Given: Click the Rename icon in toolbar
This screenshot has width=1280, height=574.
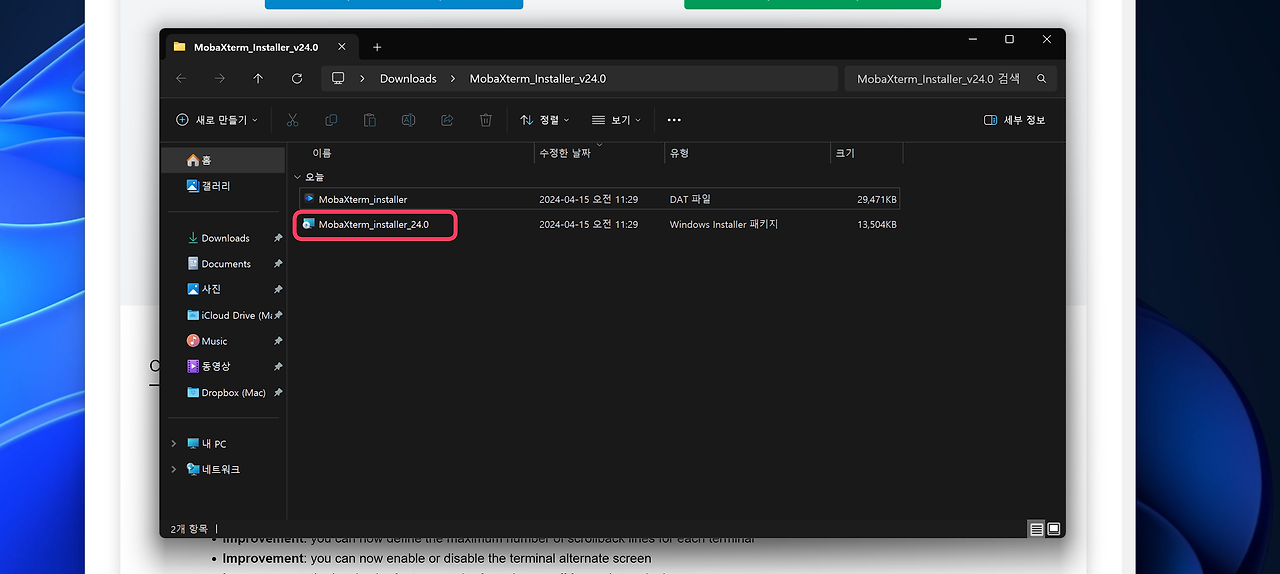Looking at the screenshot, I should 408,120.
